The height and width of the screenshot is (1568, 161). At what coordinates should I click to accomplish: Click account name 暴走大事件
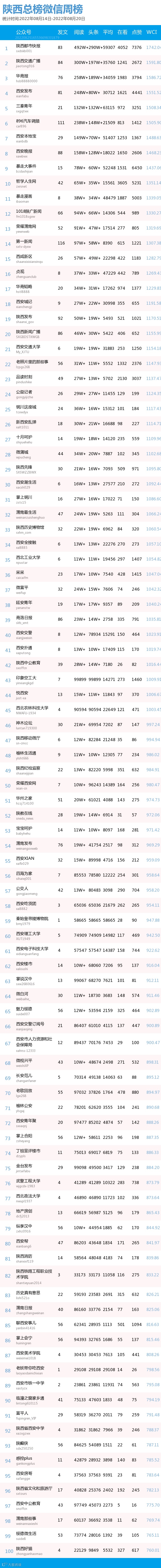(26, 166)
